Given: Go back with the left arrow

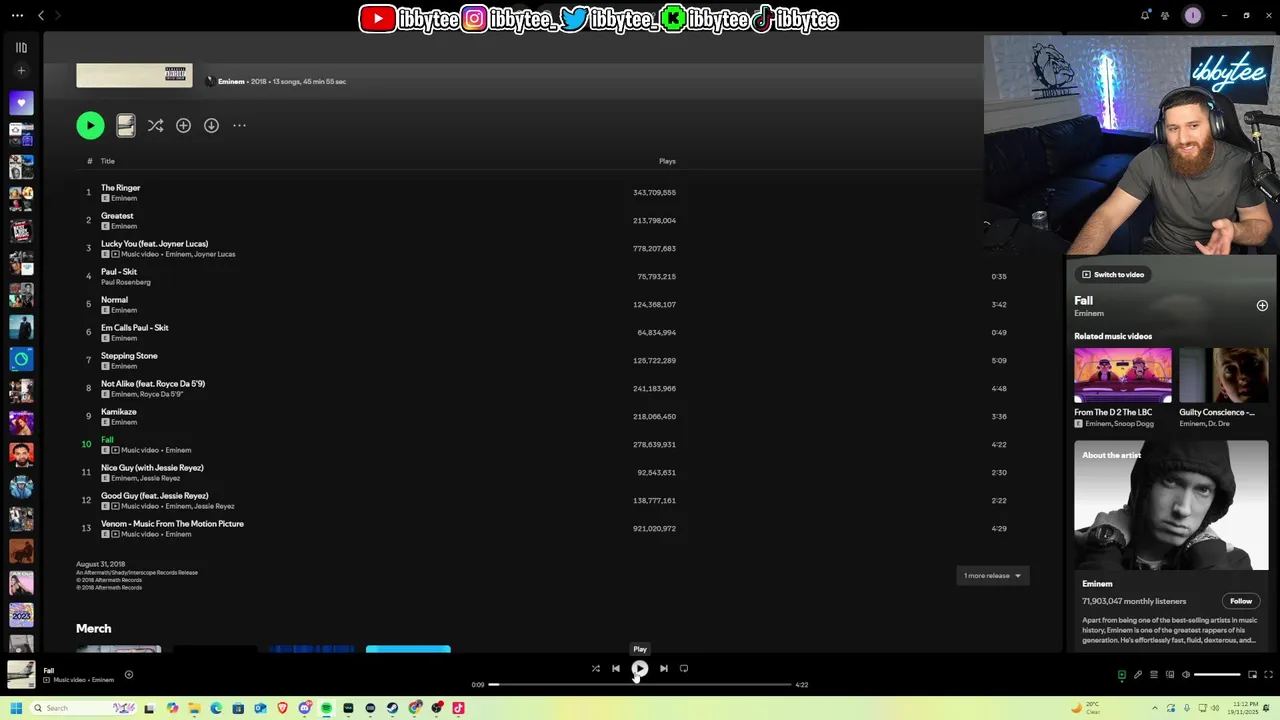Looking at the screenshot, I should (41, 15).
